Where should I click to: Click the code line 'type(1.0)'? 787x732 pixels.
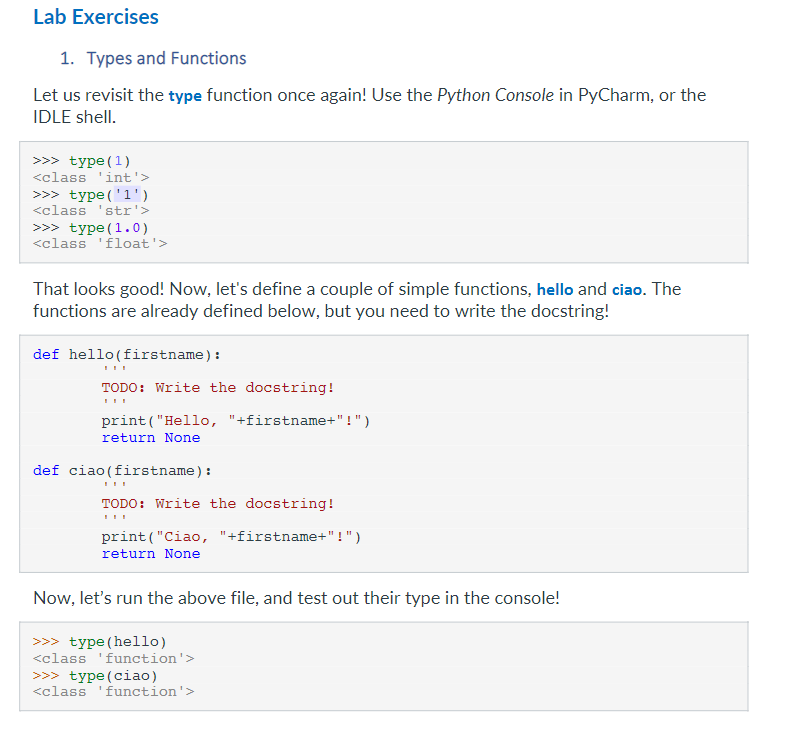click(91, 228)
